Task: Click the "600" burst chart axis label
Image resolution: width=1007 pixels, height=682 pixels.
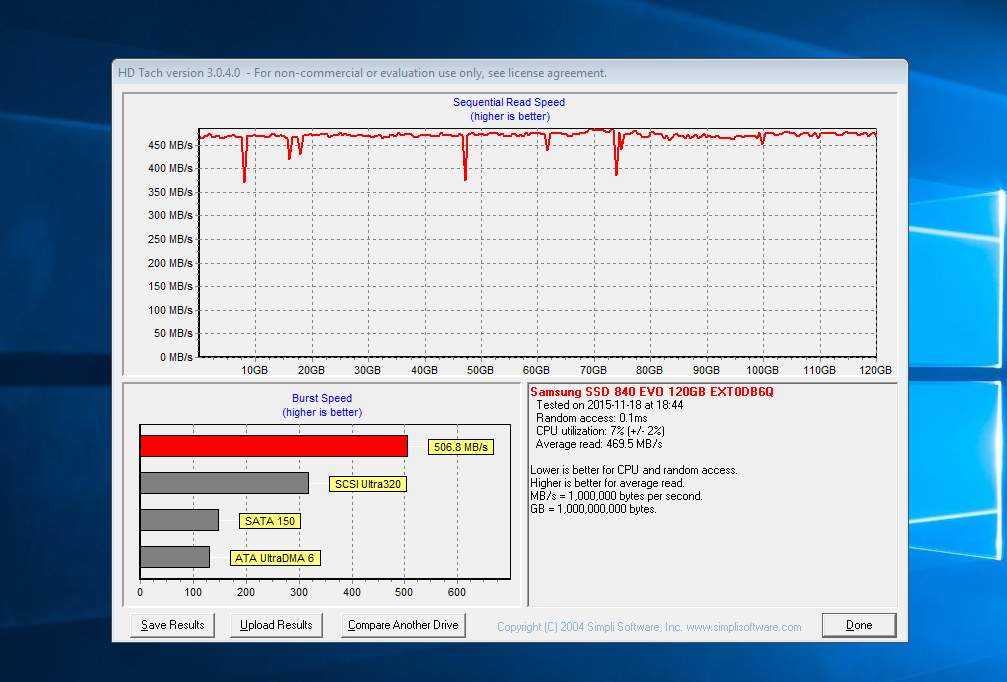Action: tap(457, 592)
